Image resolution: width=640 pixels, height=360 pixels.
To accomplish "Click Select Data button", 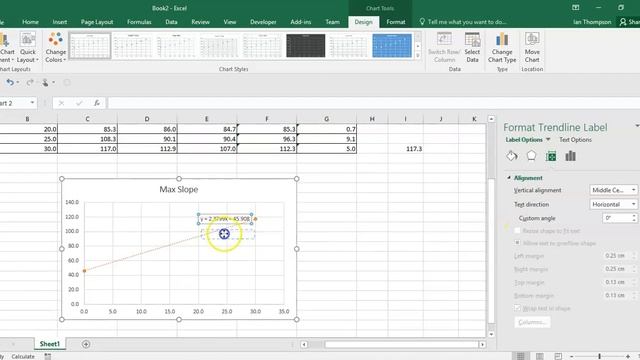I will (x=472, y=48).
